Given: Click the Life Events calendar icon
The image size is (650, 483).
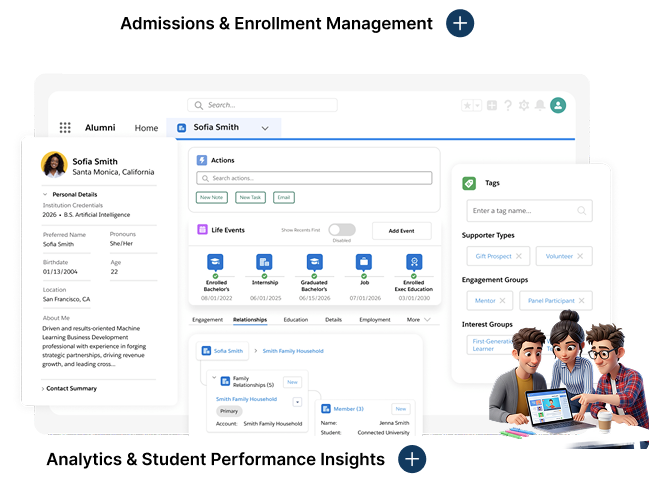Looking at the screenshot, I should click(x=202, y=229).
